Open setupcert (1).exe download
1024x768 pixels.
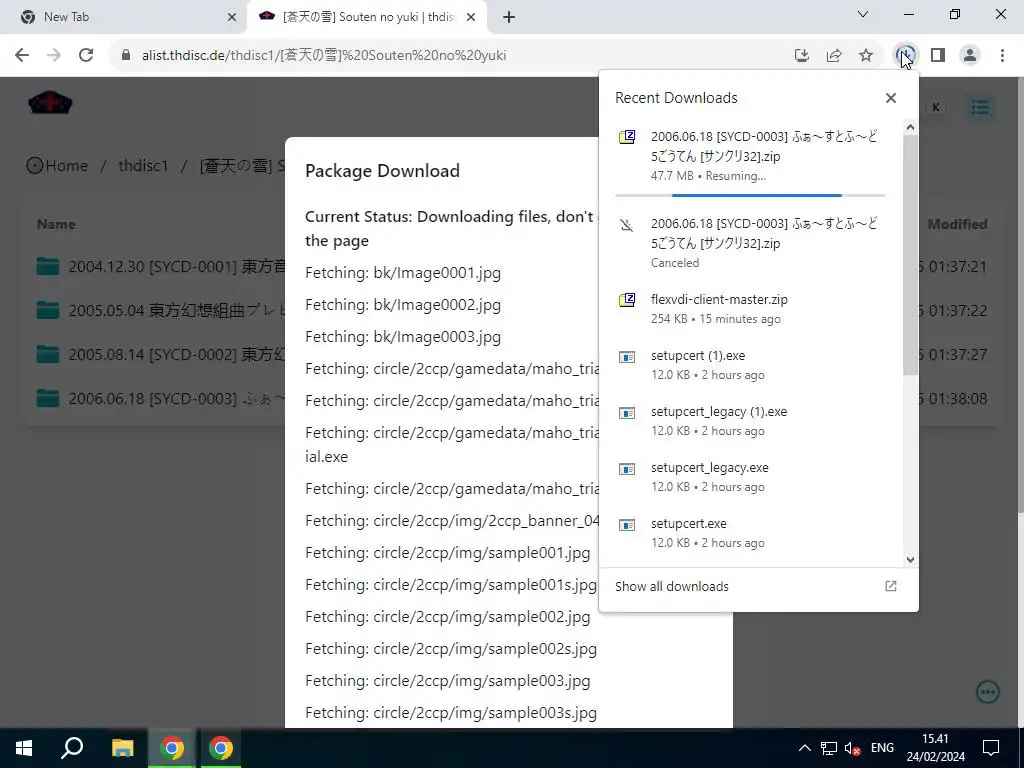(750, 365)
